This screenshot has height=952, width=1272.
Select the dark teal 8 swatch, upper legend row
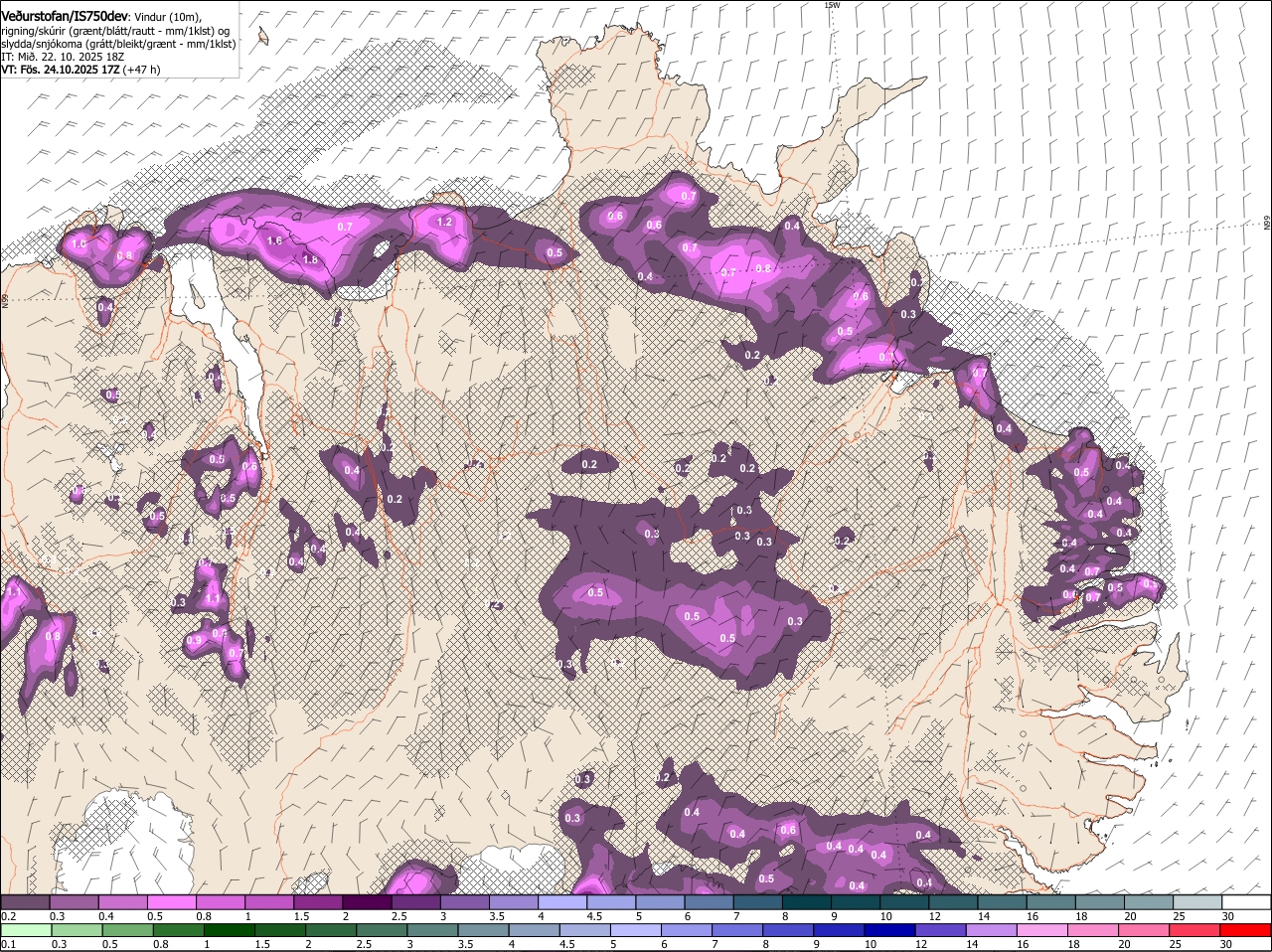(x=807, y=902)
